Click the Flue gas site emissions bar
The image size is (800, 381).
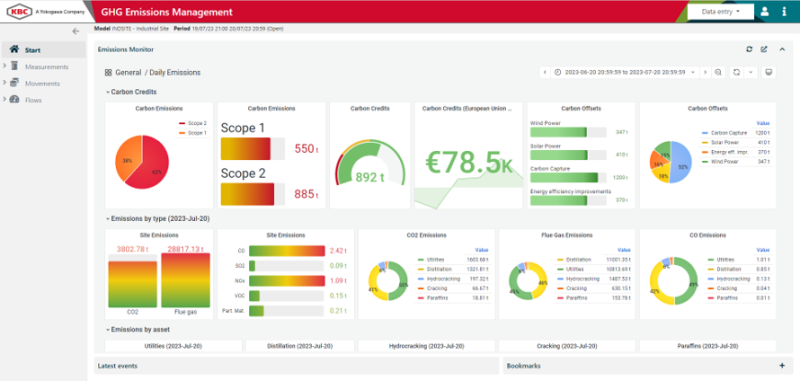185,280
